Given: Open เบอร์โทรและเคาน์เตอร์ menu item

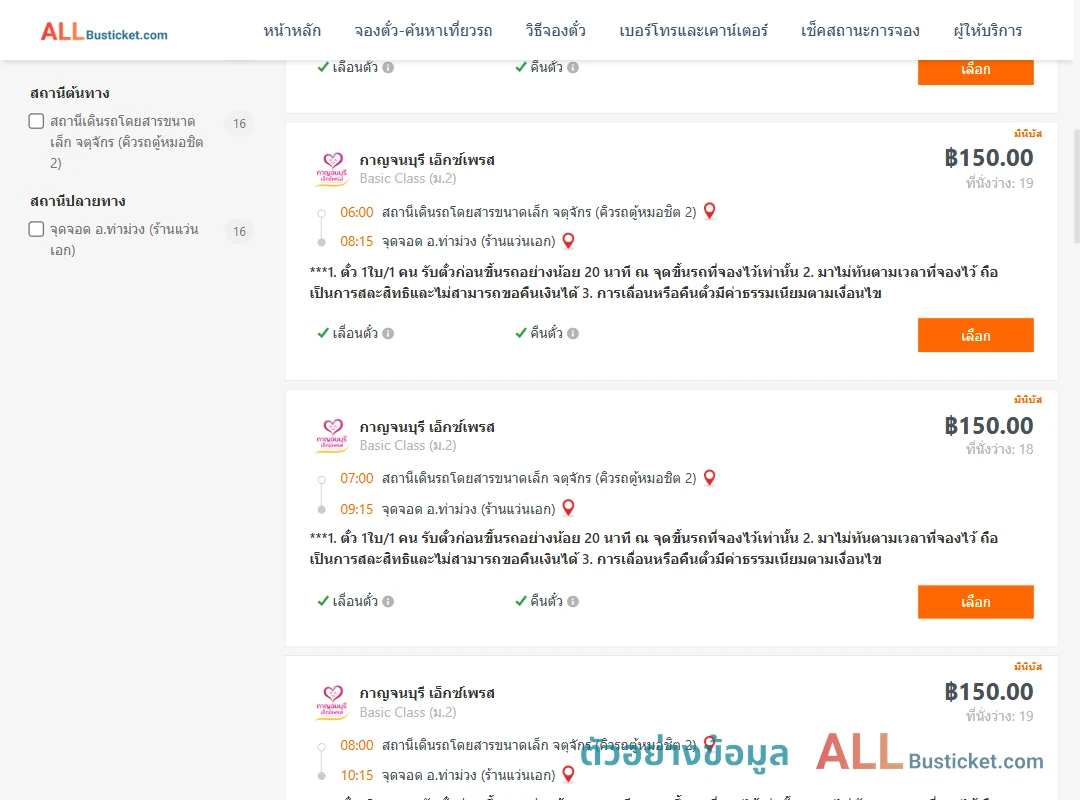Looking at the screenshot, I should (693, 31).
